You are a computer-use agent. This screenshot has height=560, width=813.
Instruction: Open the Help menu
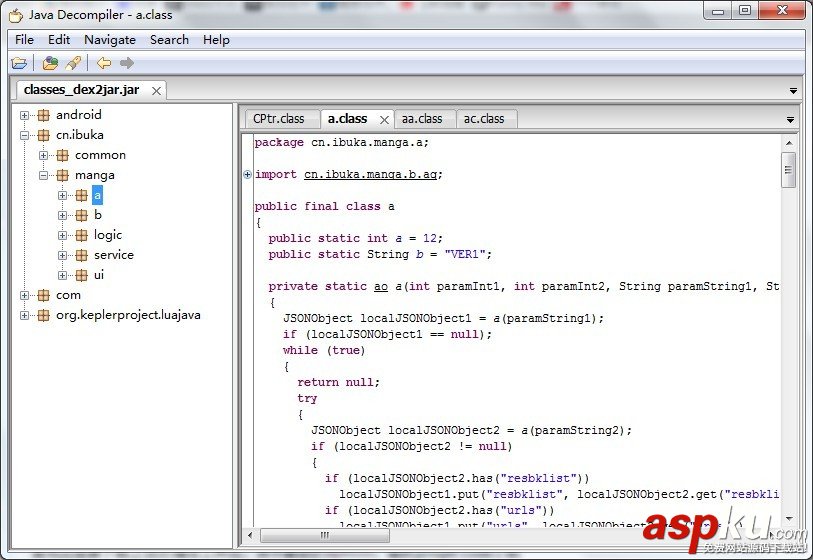(x=216, y=40)
